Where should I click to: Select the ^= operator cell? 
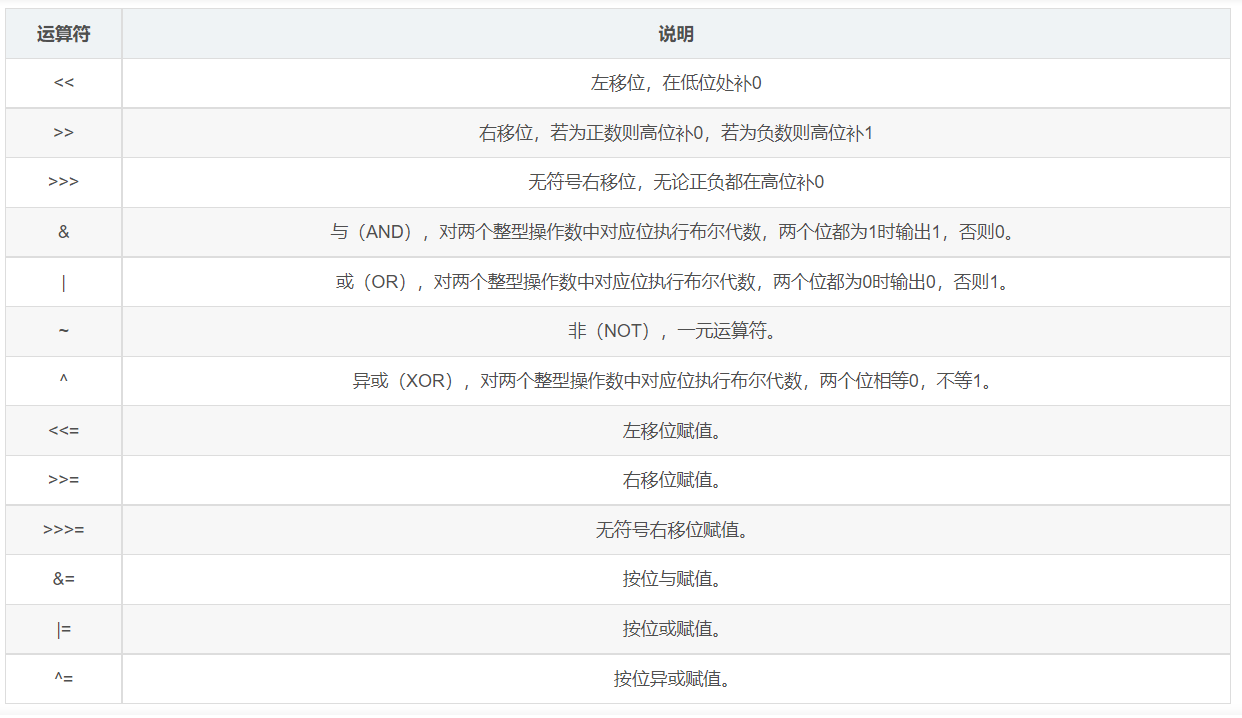point(64,678)
